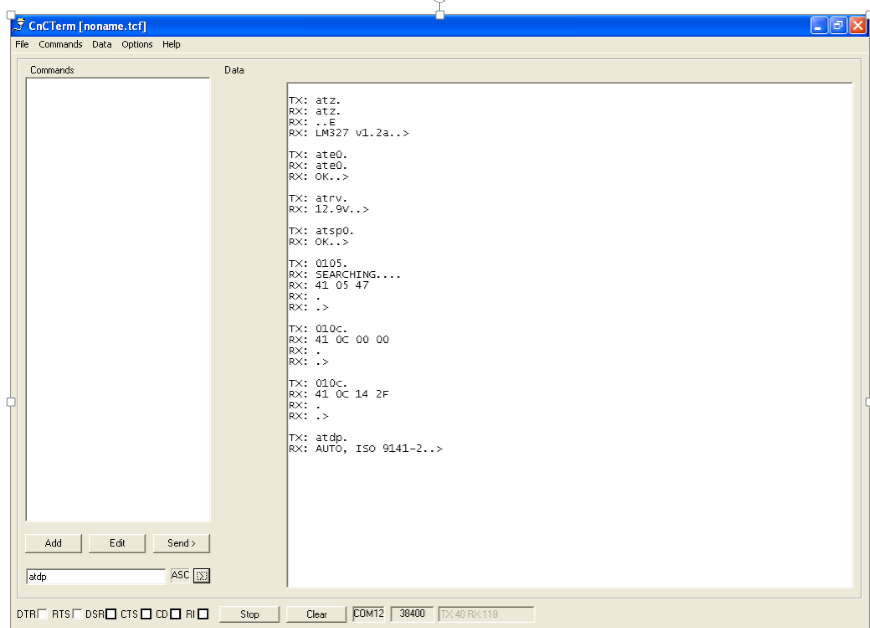Restore down the CnCTerm window
870x628 pixels.
[838, 26]
